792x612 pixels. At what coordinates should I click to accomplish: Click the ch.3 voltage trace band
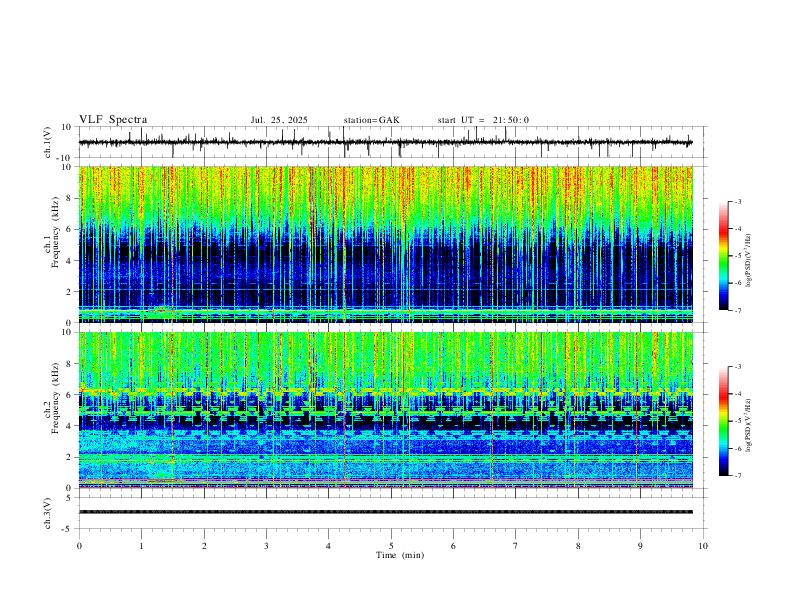(385, 512)
